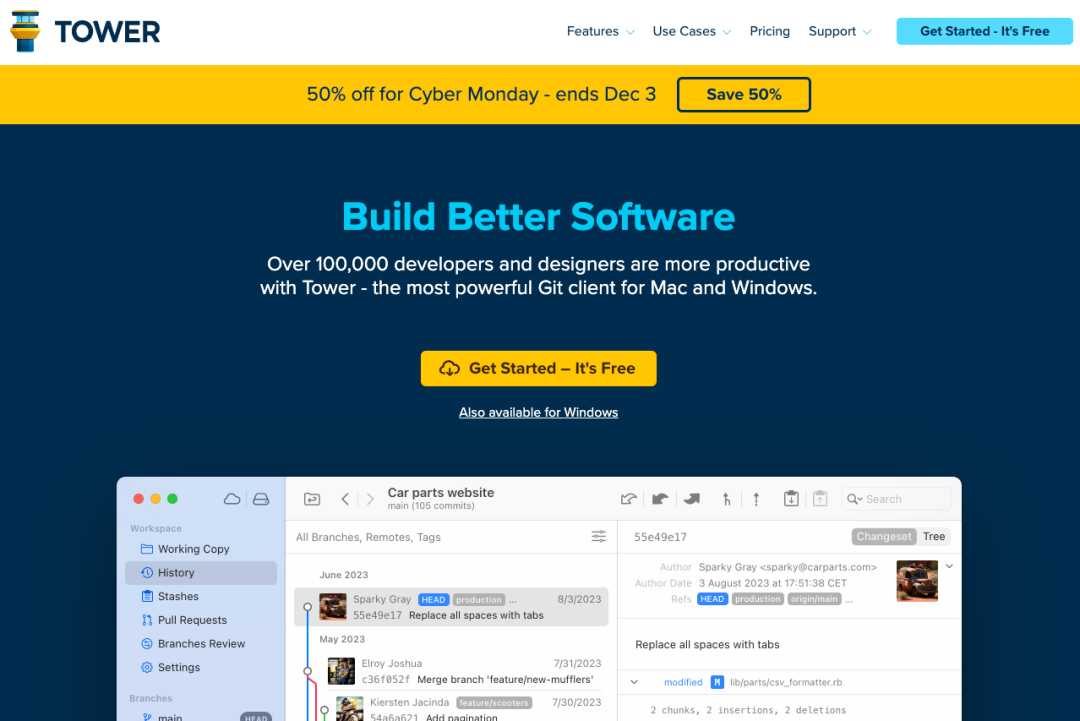1080x721 pixels.
Task: Click the filter sliders icon in history list
Action: (x=599, y=536)
